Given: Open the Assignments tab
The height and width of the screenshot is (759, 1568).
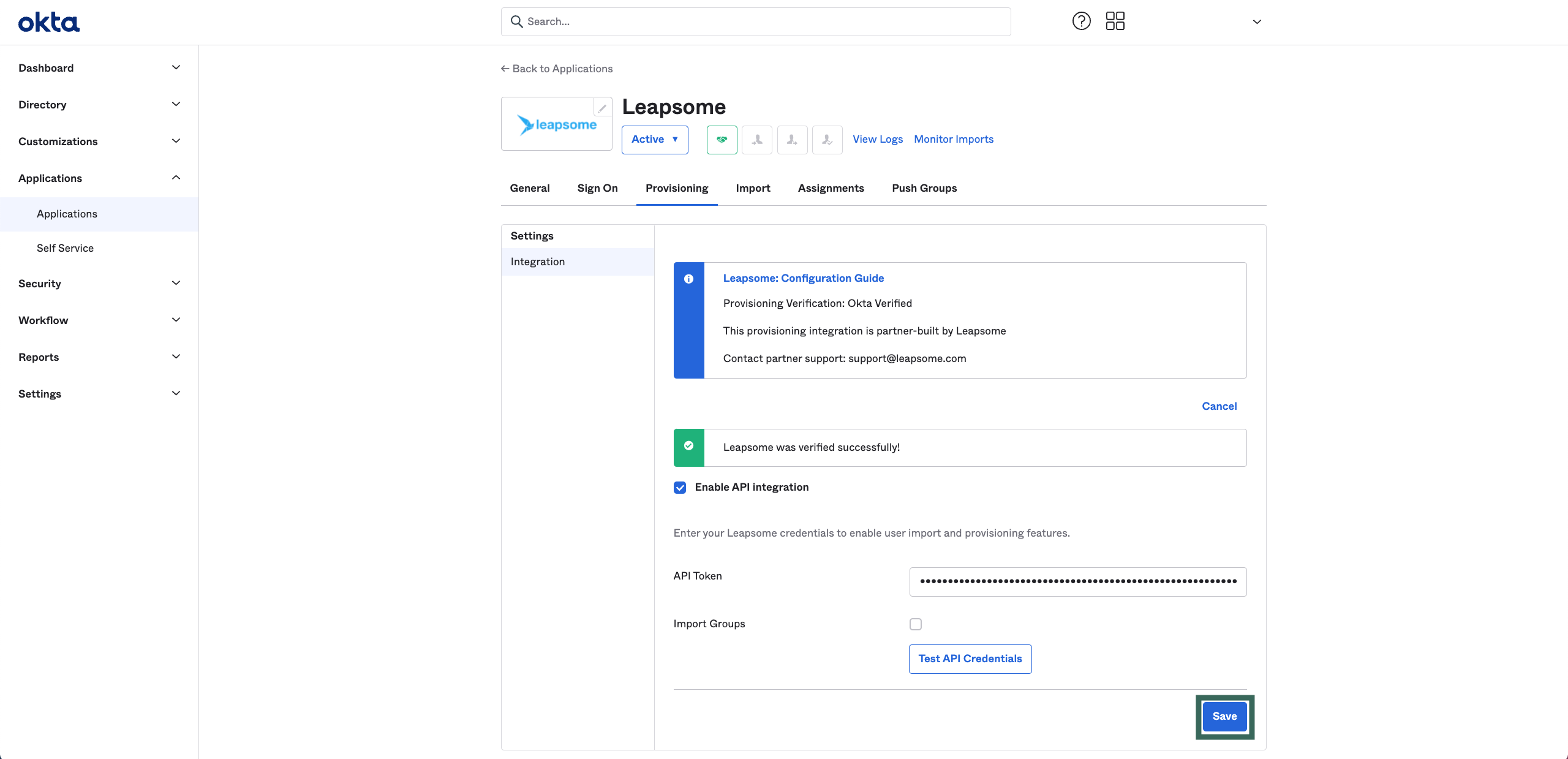Looking at the screenshot, I should point(831,188).
